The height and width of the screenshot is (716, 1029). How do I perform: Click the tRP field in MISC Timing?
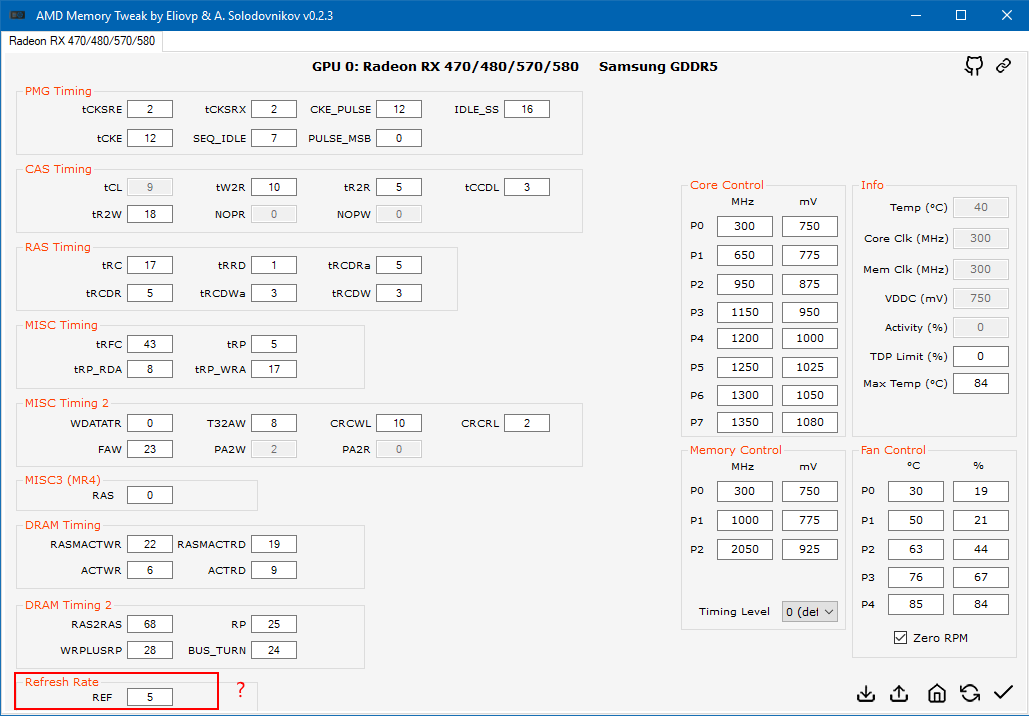coord(274,345)
